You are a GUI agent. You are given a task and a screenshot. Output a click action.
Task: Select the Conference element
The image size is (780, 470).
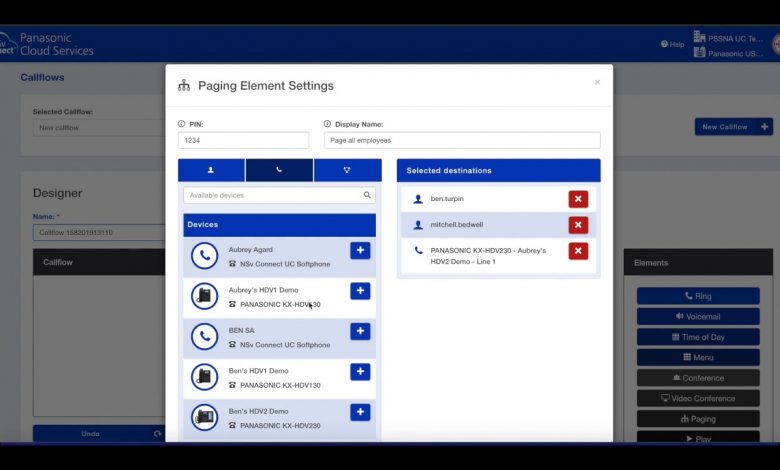(698, 377)
